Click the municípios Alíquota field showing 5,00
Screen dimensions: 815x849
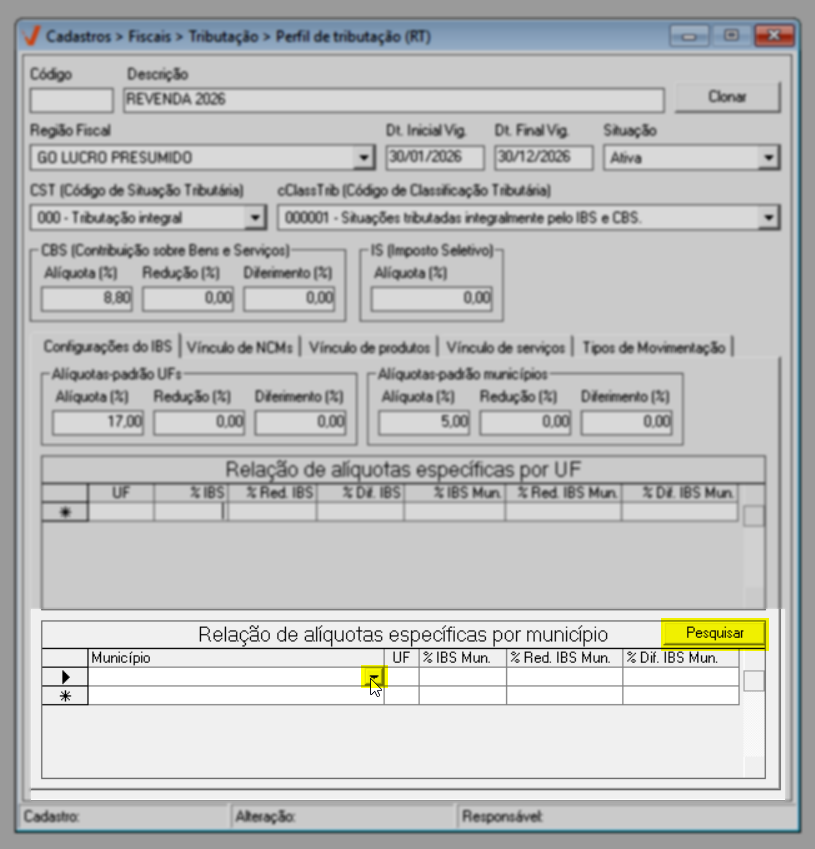424,422
